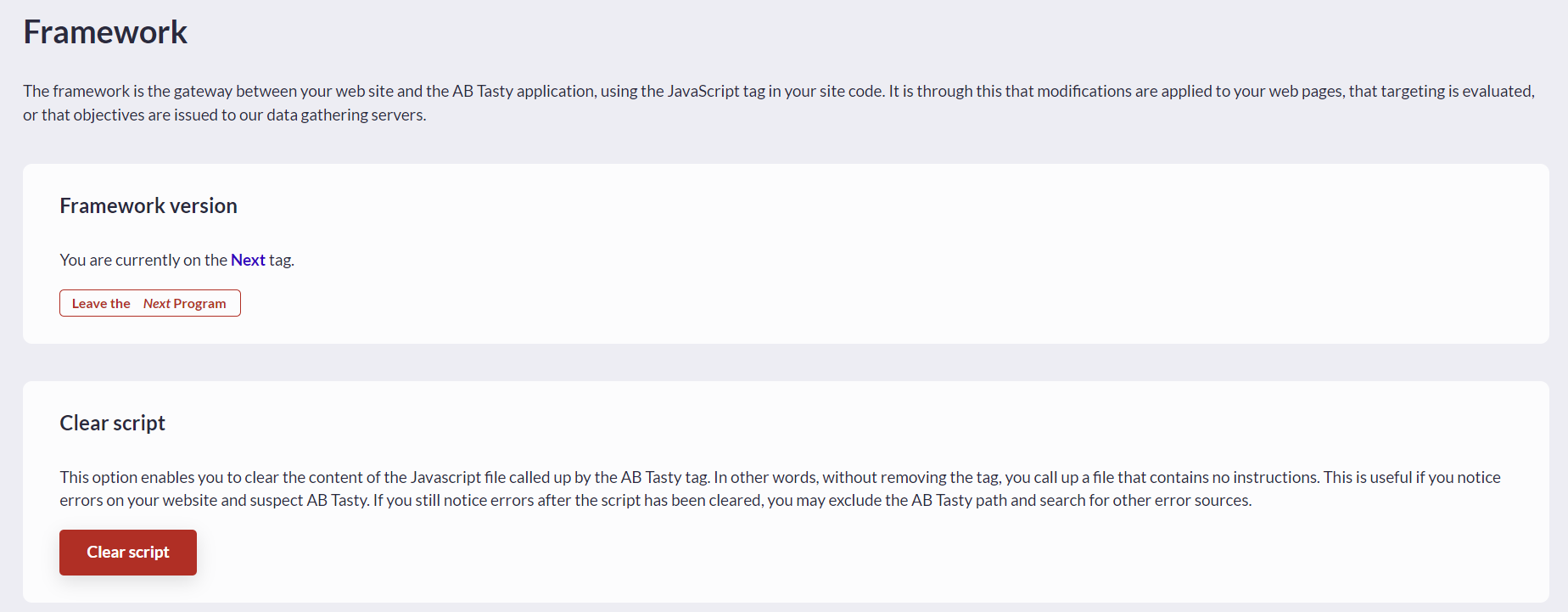This screenshot has height=612, width=1568.
Task: Click the word 'tag.' after Next
Action: tap(282, 261)
